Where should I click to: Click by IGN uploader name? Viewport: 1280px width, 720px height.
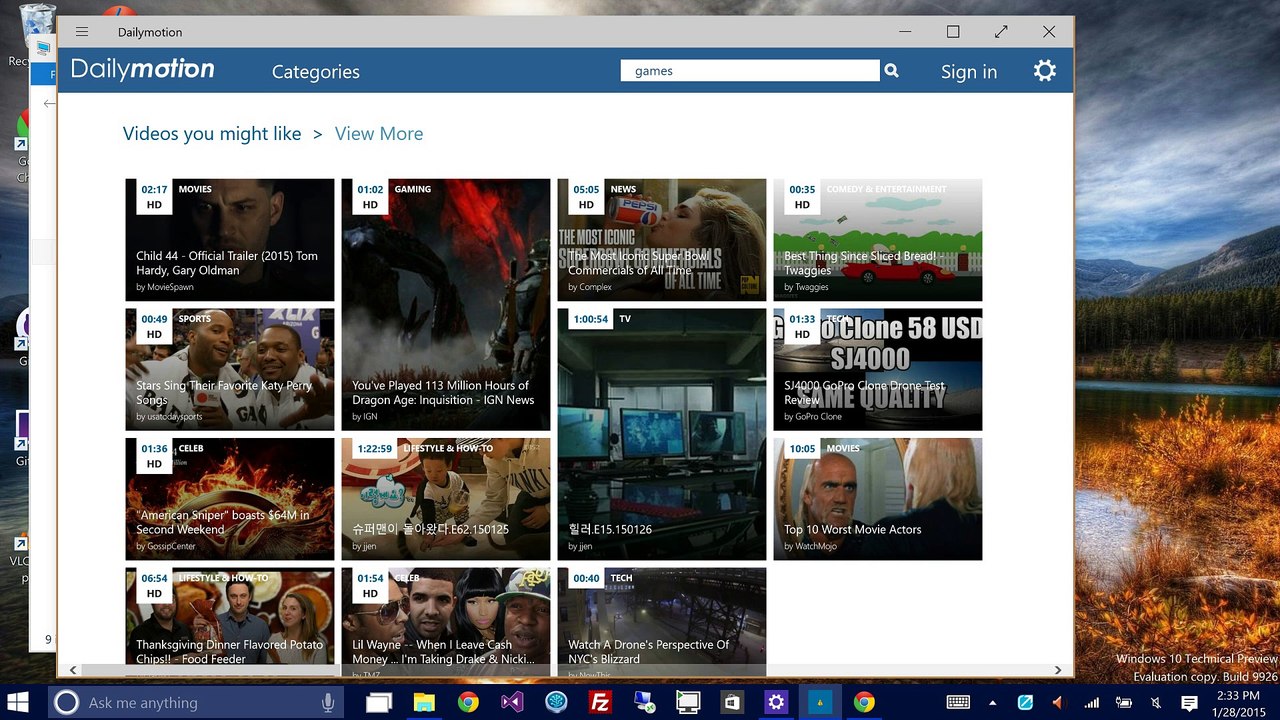[365, 417]
